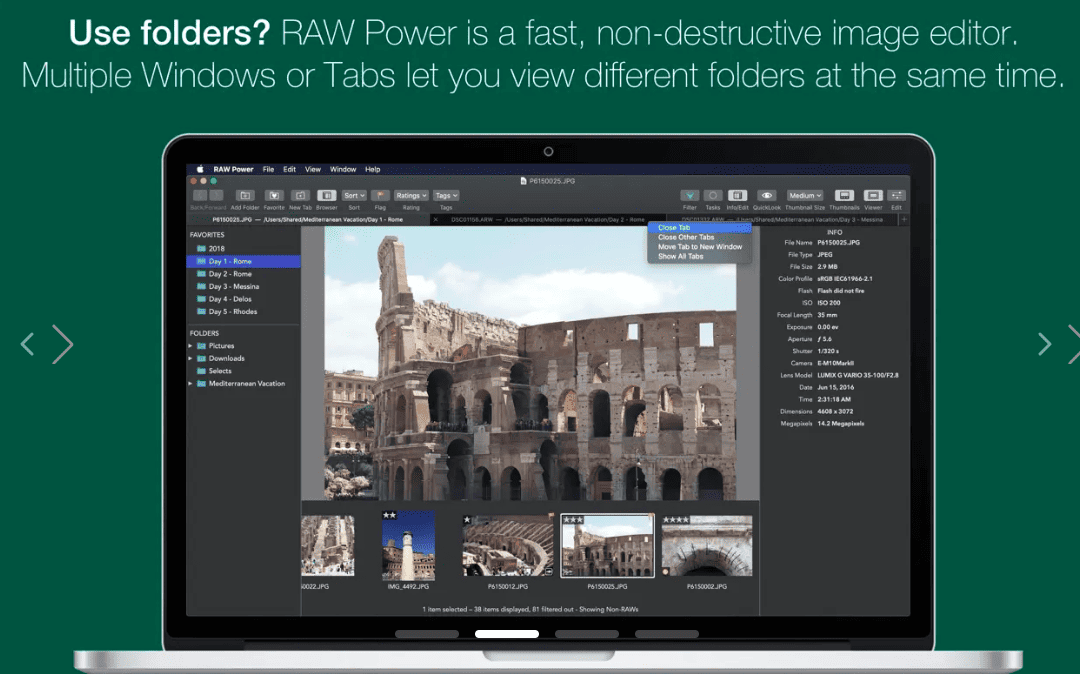Screen dimensions: 1080x674
Task: Select Show All Tabs menu entry
Action: click(699, 257)
